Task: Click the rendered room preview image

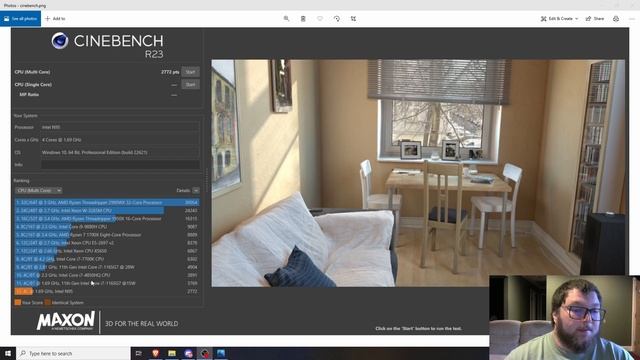Action: [x=418, y=173]
